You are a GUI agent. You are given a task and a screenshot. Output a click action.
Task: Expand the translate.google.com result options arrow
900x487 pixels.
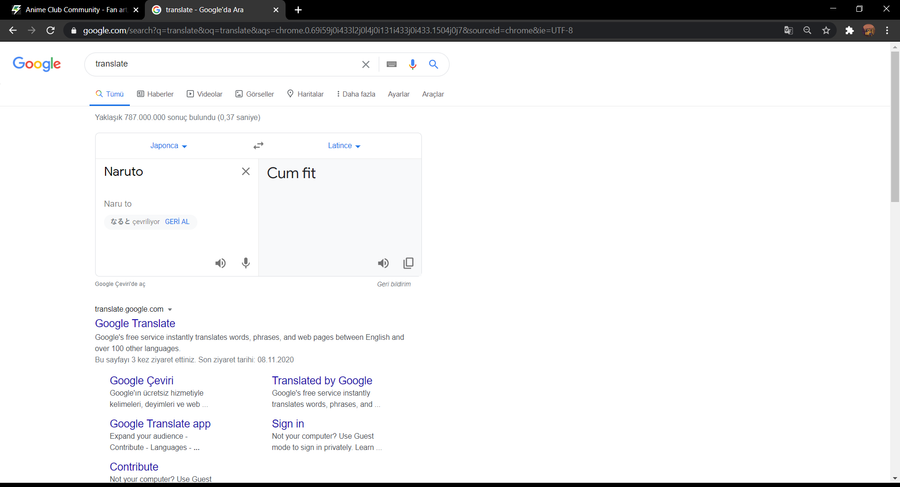coord(170,310)
